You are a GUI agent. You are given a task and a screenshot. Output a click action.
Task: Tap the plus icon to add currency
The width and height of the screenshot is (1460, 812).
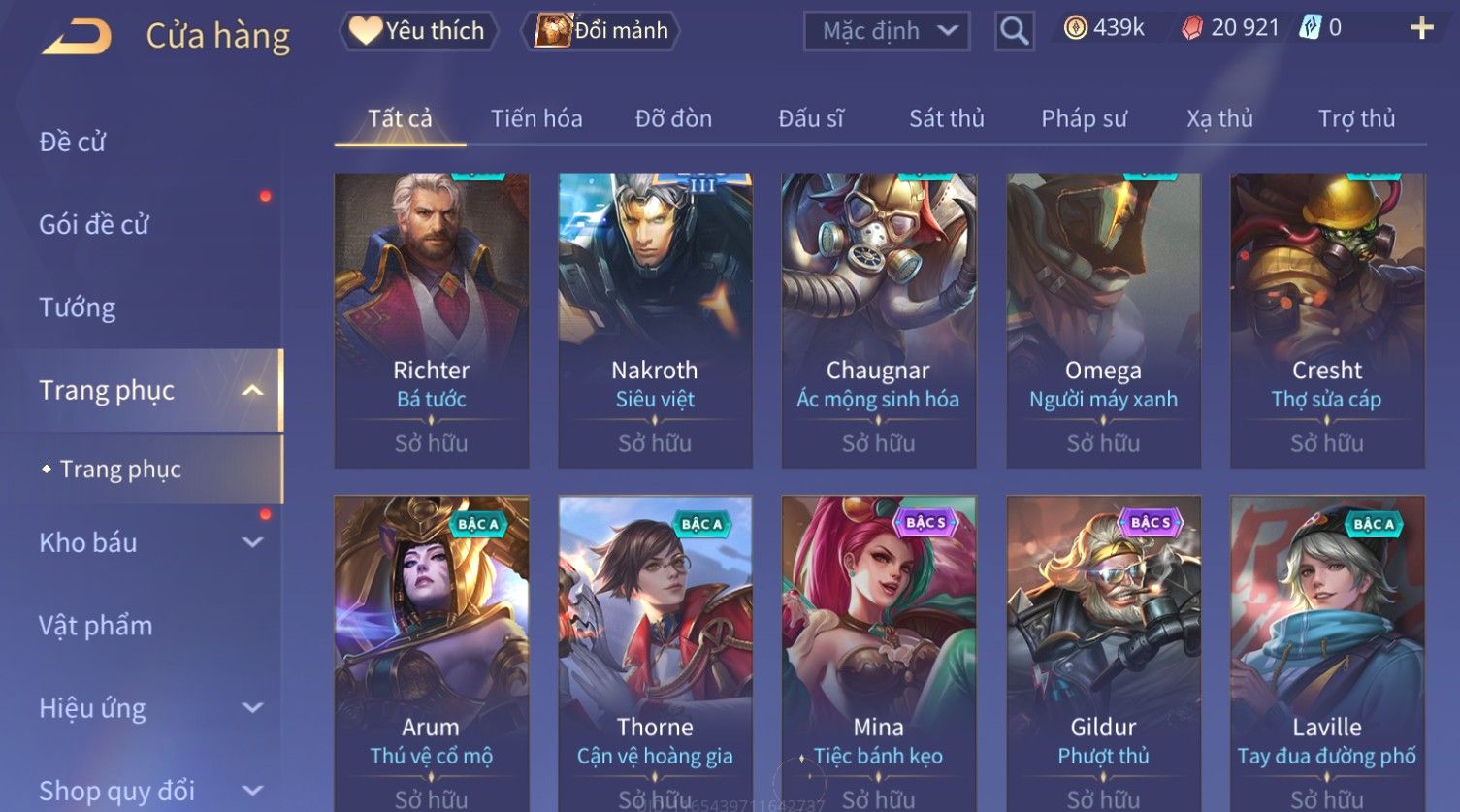[1421, 28]
